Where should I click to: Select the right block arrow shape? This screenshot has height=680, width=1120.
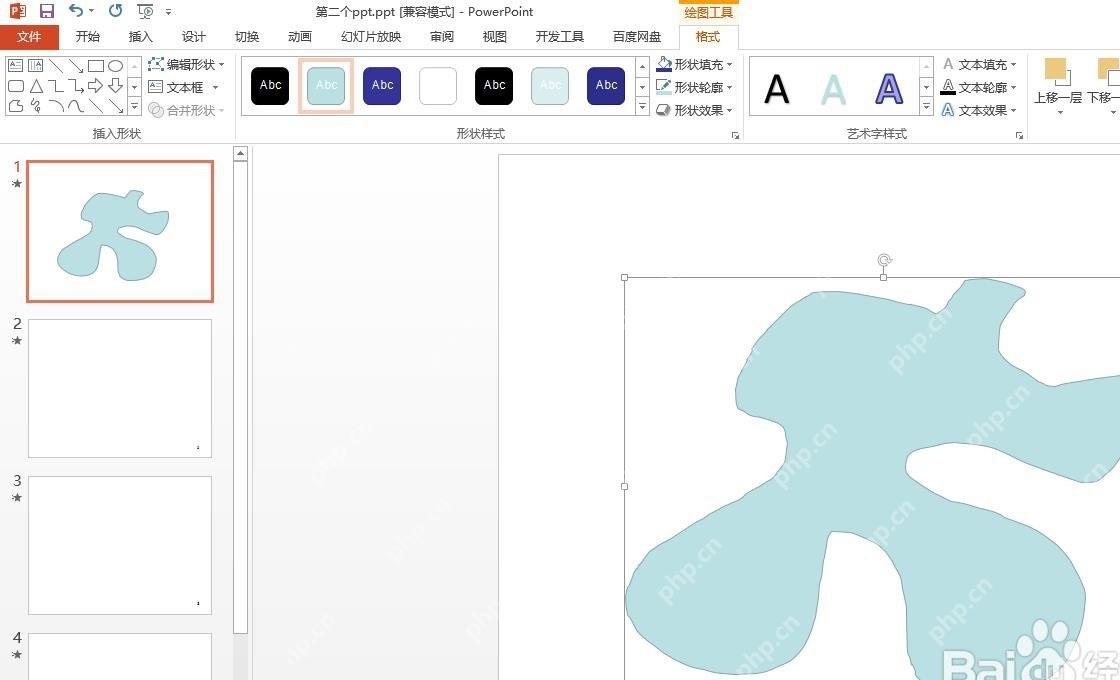[96, 86]
